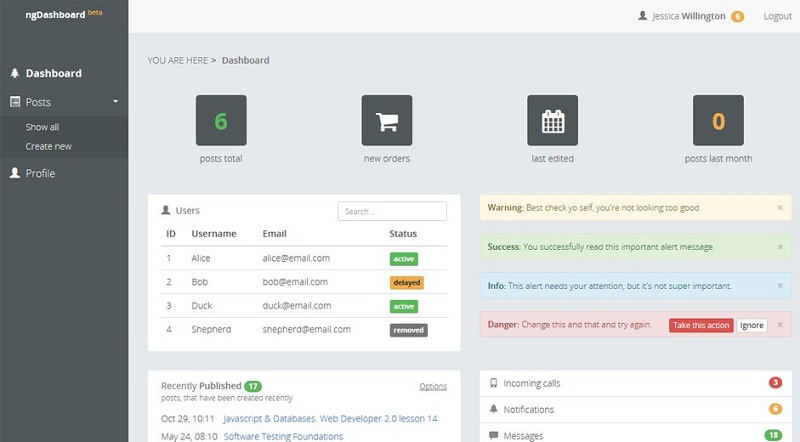Viewport: 800px width, 442px height.
Task: Click the alice@email.com cell
Action: click(296, 258)
